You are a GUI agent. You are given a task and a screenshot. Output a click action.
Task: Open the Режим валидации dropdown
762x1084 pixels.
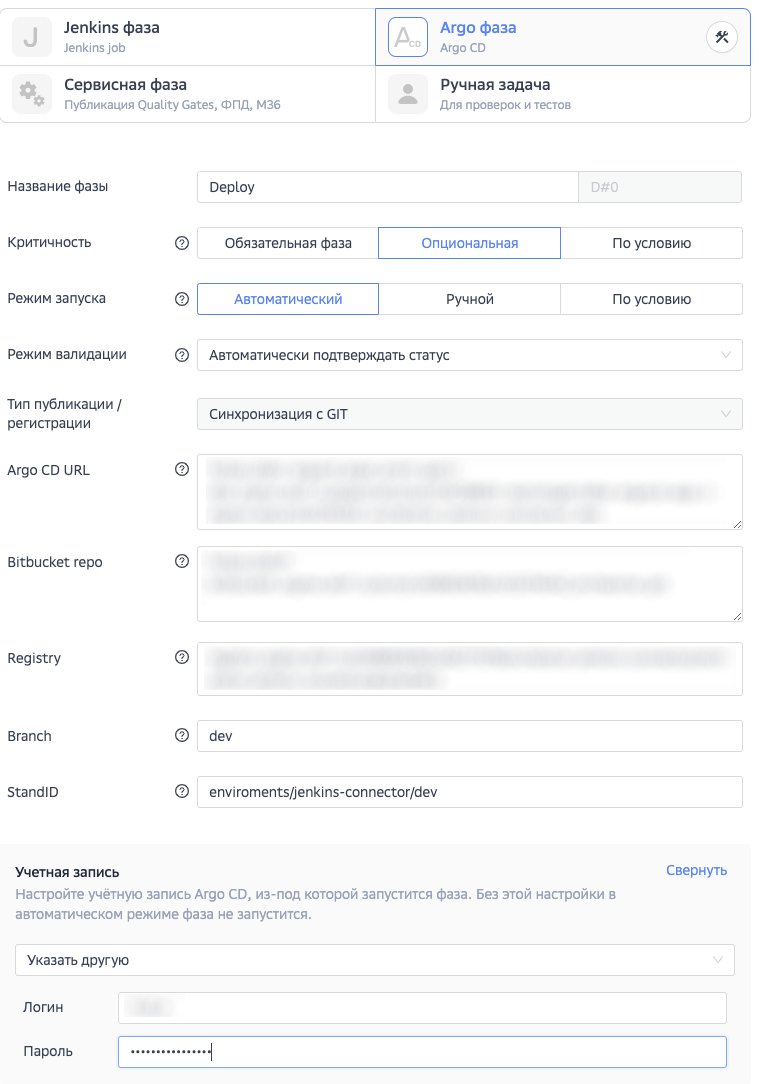coord(470,355)
